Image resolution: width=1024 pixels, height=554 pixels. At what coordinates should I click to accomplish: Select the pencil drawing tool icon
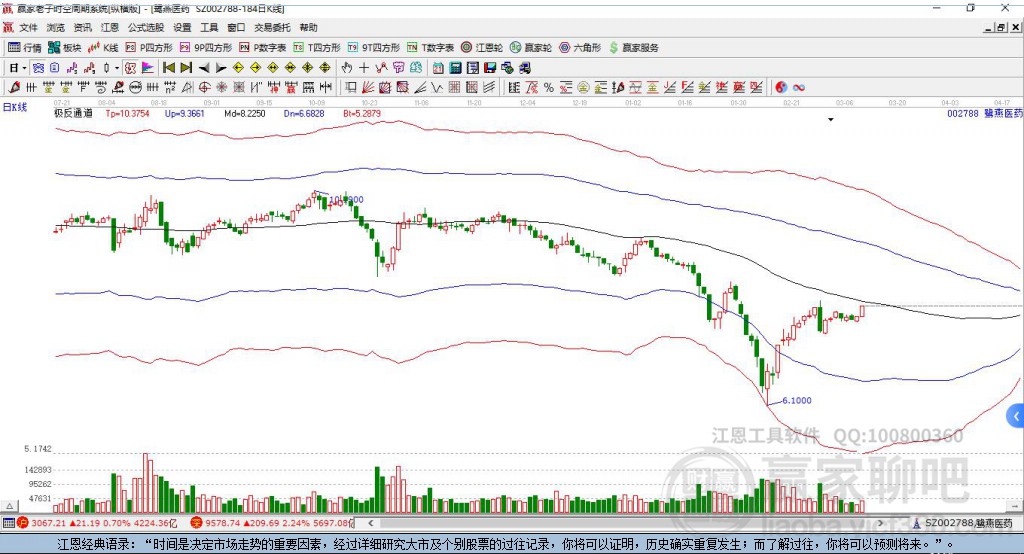[x=14, y=88]
